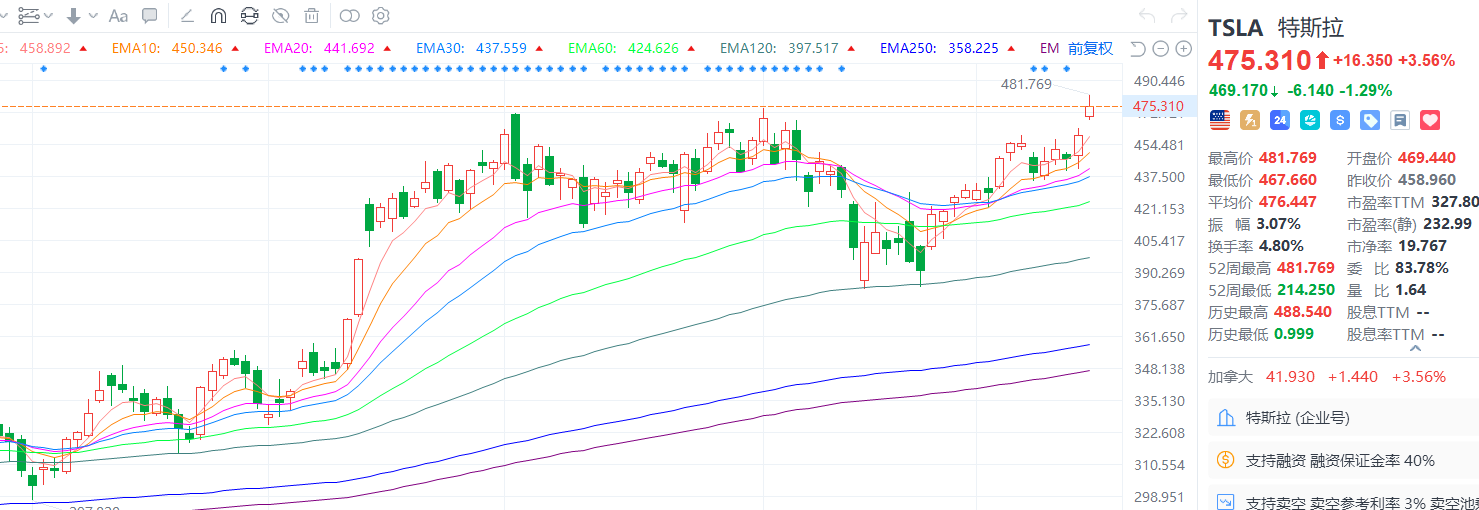The height and width of the screenshot is (510, 1479).
Task: Open the drawing line tools icon
Action: [28, 15]
